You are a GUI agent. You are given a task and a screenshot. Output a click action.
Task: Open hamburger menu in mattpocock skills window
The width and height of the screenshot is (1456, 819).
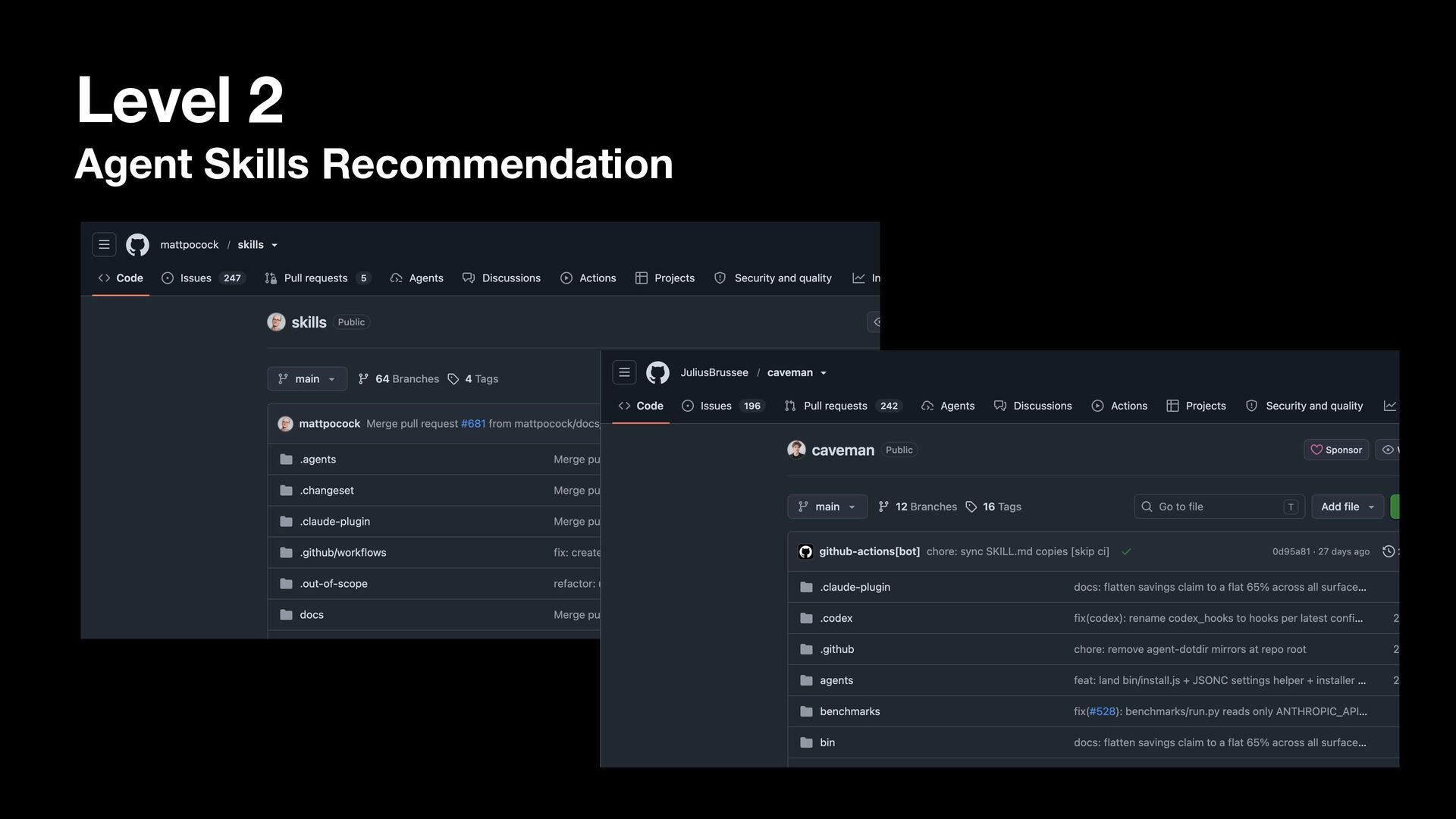(x=105, y=245)
